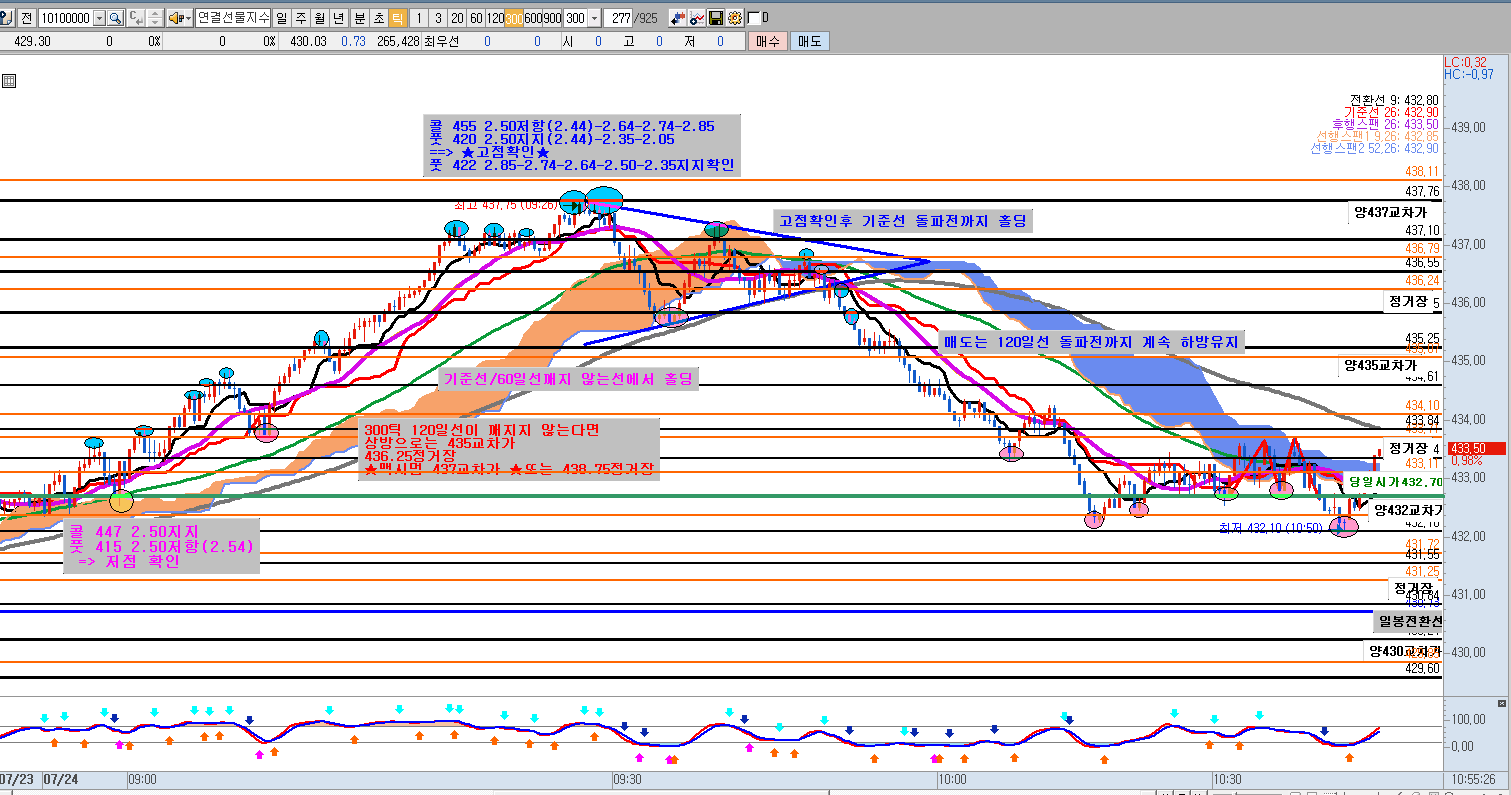Switch to the 120 tick interval
1511x795 pixels.
pyautogui.click(x=495, y=18)
